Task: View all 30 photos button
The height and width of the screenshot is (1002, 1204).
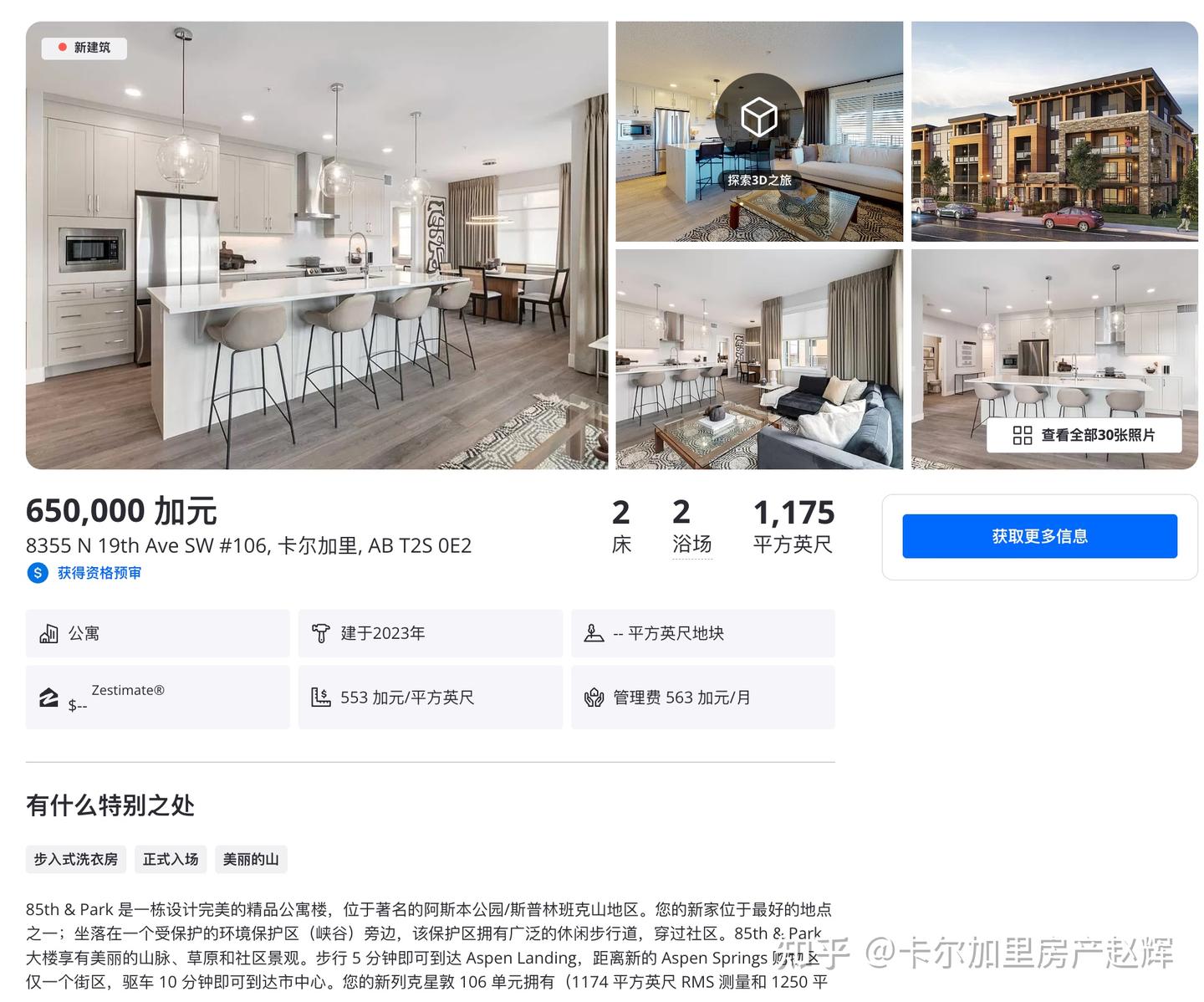Action: (1084, 435)
